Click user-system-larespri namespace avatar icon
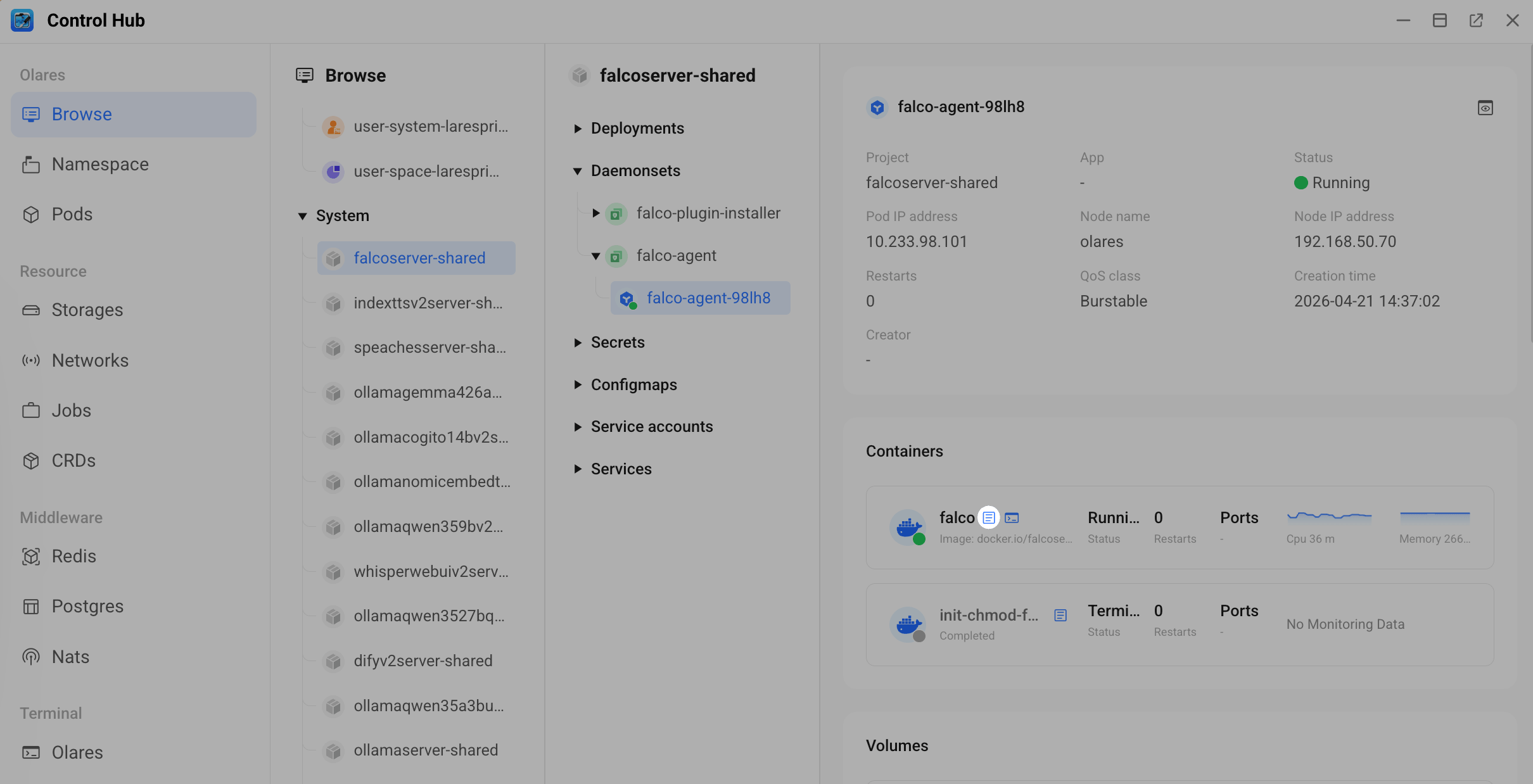The image size is (1533, 784). 333,127
